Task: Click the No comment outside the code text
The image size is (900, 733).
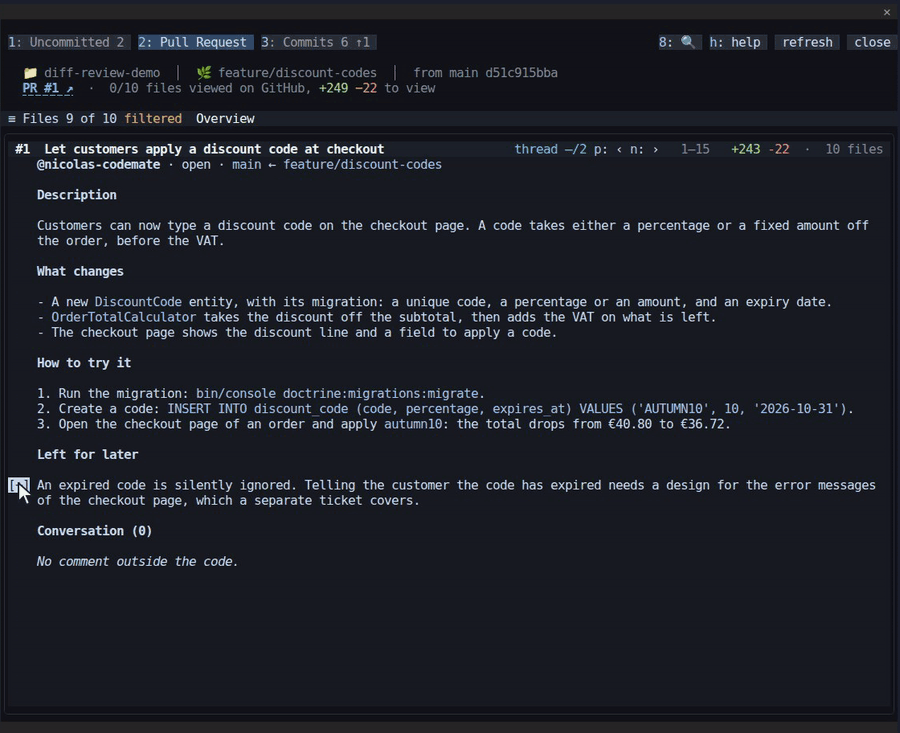Action: click(137, 561)
